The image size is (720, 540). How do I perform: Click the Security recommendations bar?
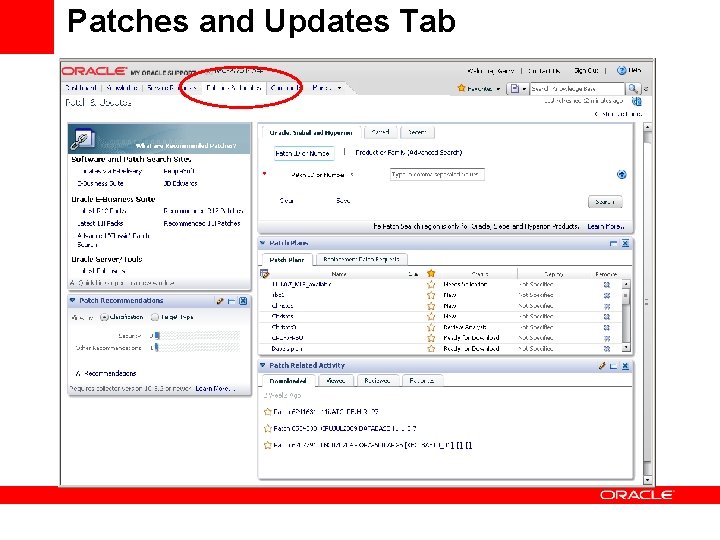click(197, 336)
